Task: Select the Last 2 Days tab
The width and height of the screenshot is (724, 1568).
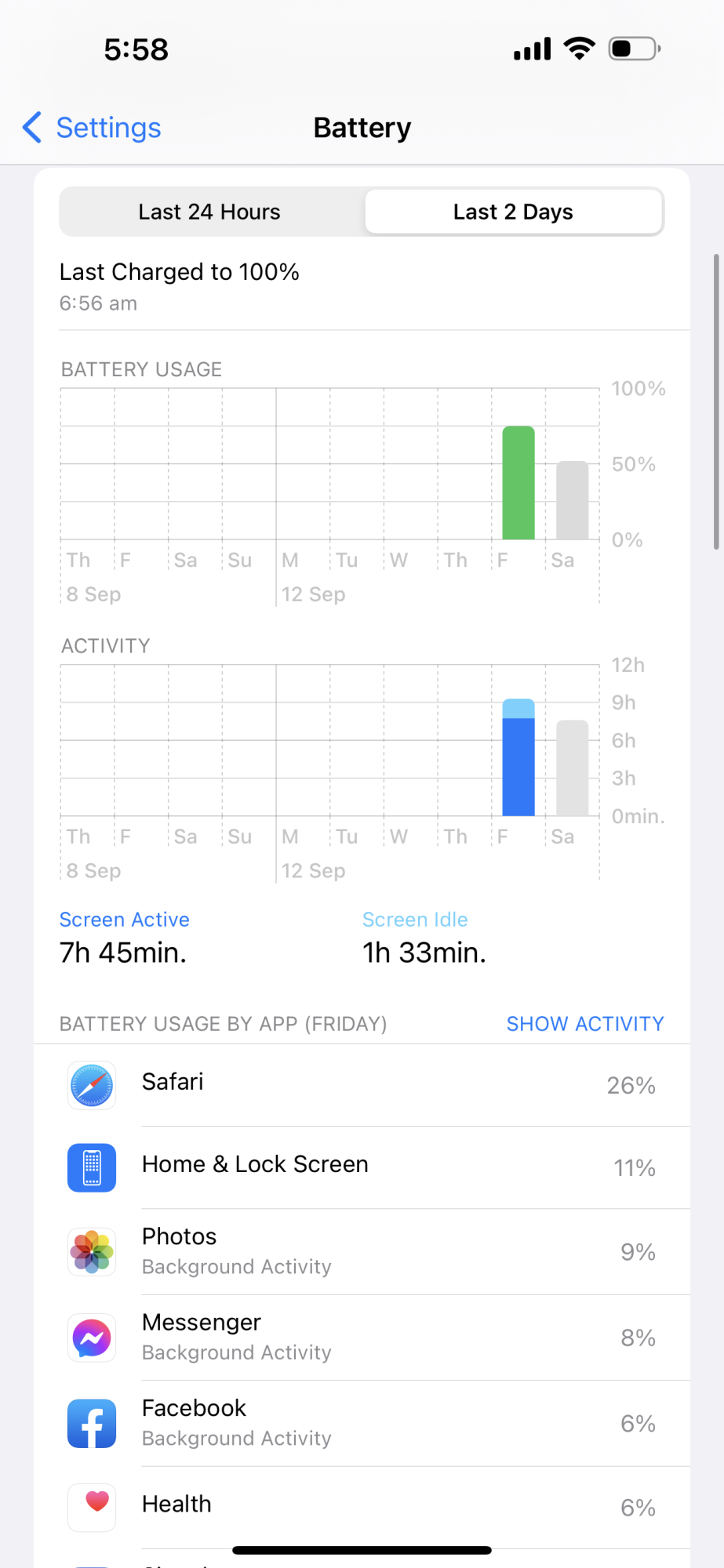Action: [513, 212]
